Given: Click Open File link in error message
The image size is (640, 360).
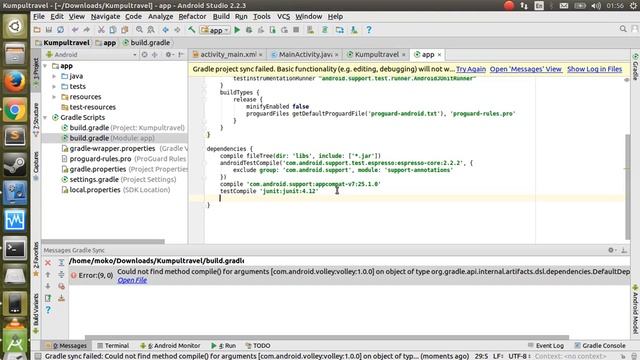Looking at the screenshot, I should pyautogui.click(x=132, y=280).
